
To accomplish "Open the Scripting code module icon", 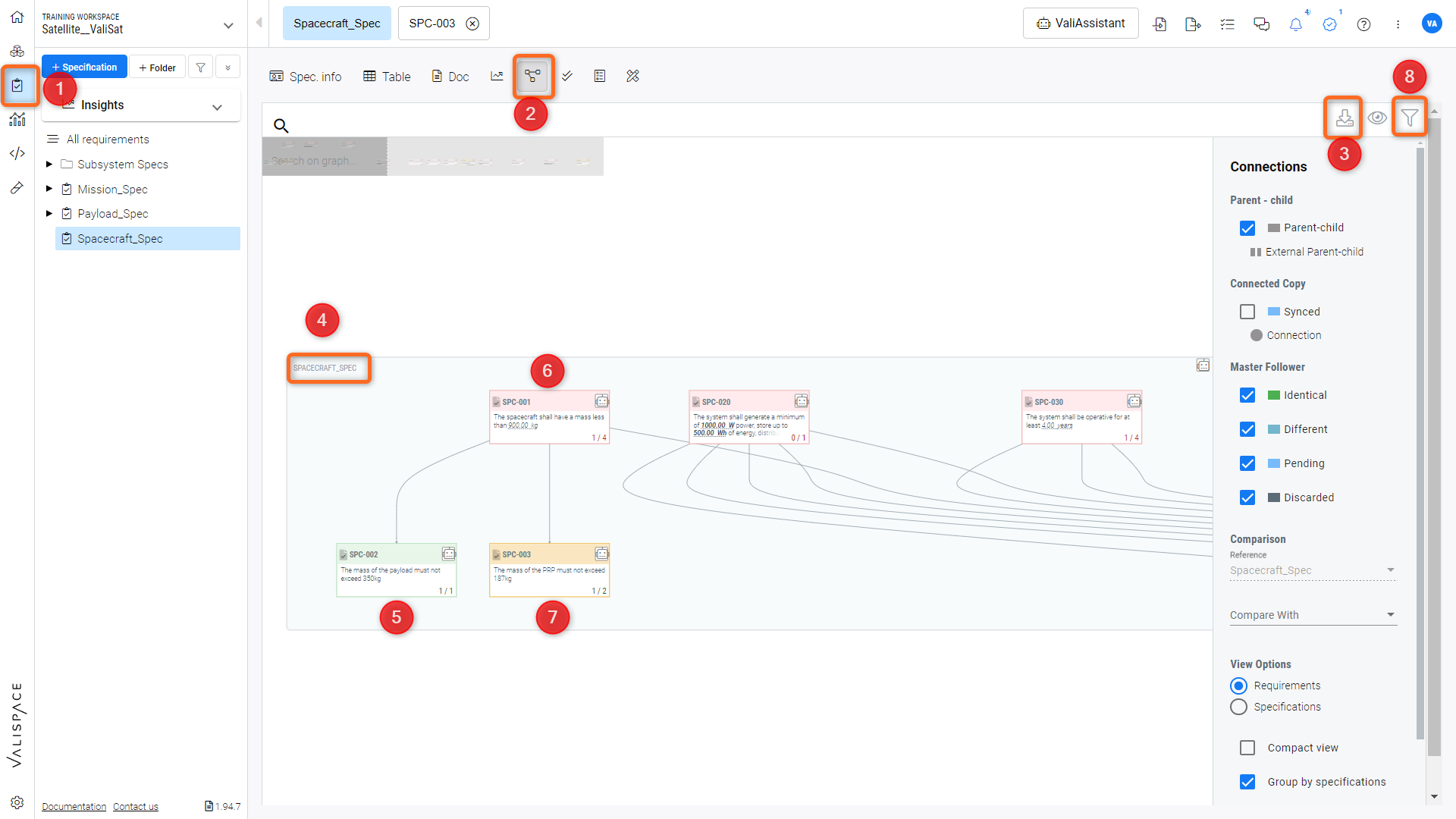I will pos(17,153).
